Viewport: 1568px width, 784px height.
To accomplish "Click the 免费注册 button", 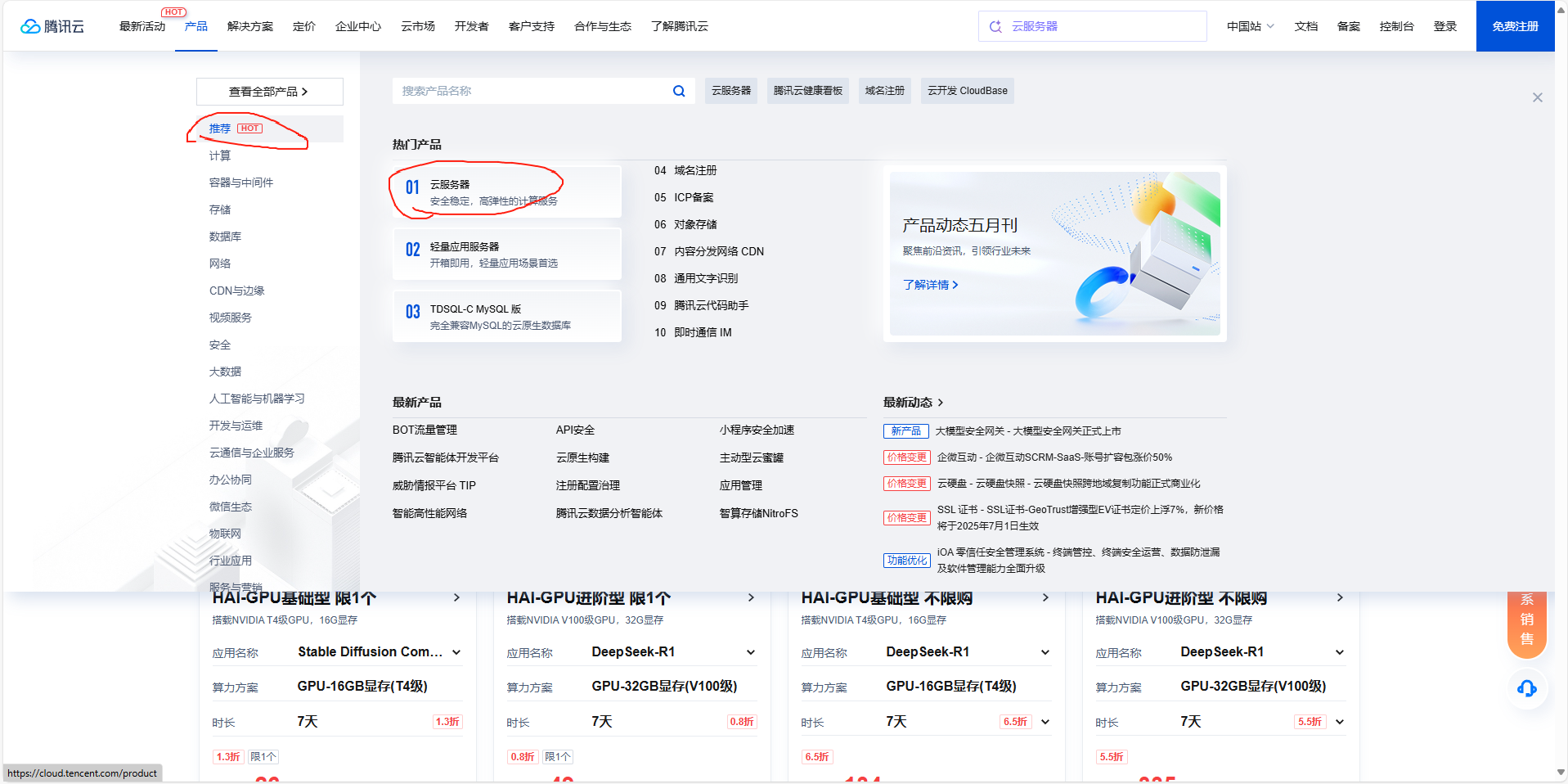I will point(1516,26).
